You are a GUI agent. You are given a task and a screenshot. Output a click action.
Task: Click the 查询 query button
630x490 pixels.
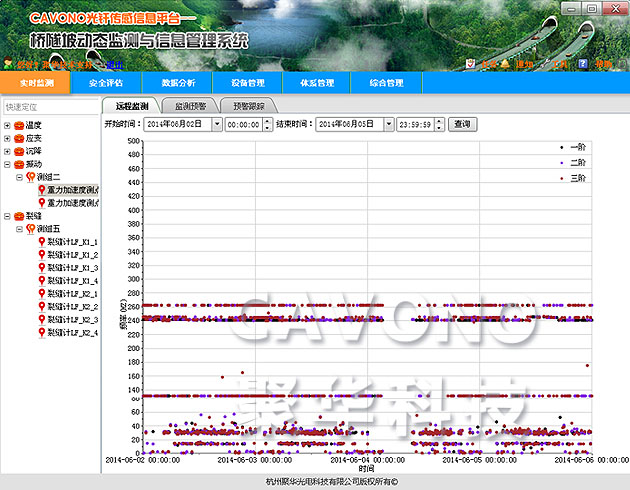(461, 124)
